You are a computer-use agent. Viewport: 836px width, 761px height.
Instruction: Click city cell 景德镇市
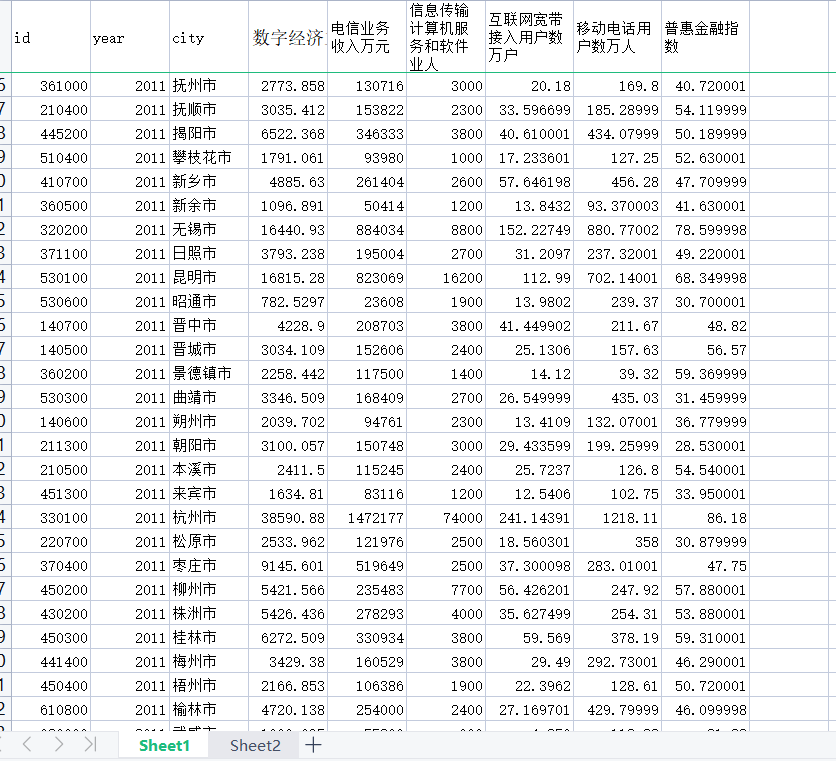tap(209, 373)
